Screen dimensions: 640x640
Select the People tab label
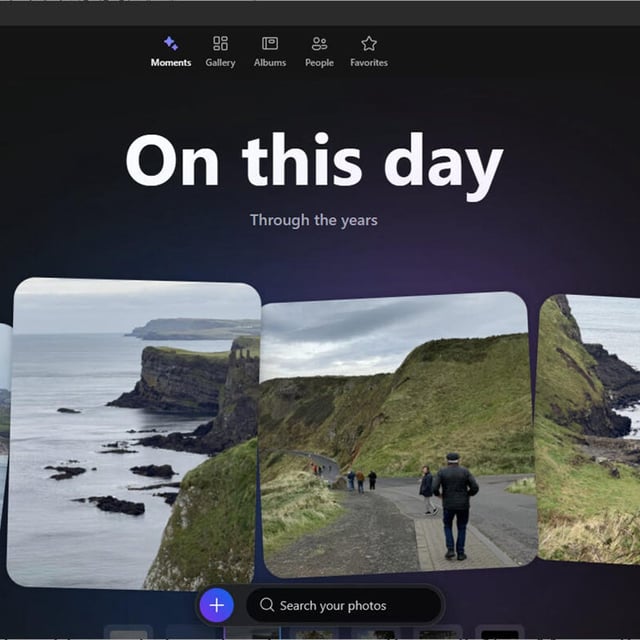coord(319,63)
